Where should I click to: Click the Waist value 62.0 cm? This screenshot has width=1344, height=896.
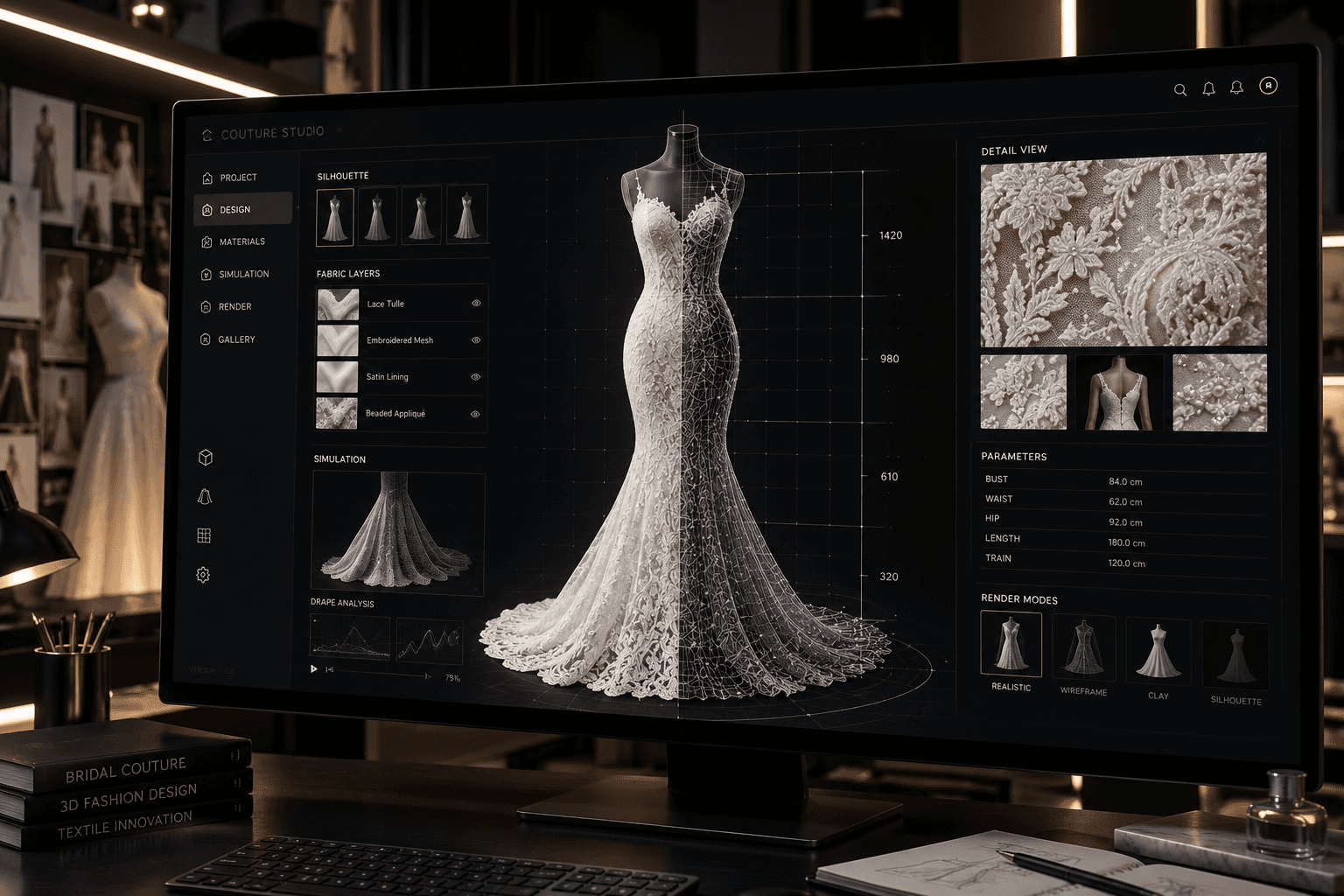1125,502
